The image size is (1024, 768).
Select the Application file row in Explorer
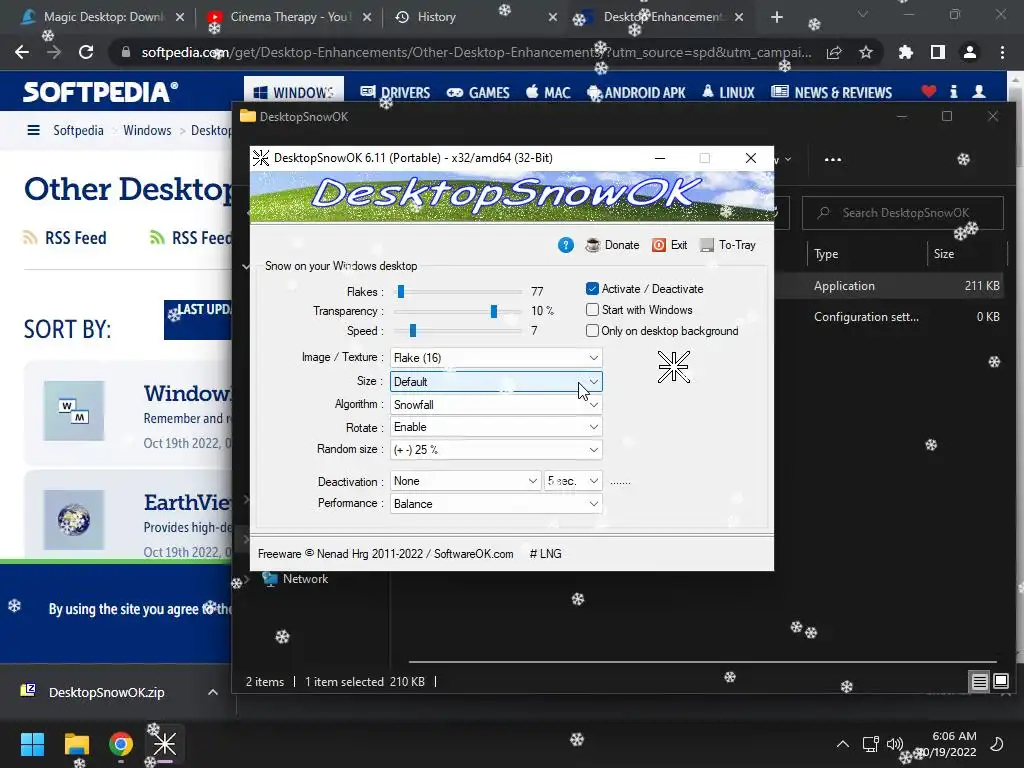tap(888, 285)
